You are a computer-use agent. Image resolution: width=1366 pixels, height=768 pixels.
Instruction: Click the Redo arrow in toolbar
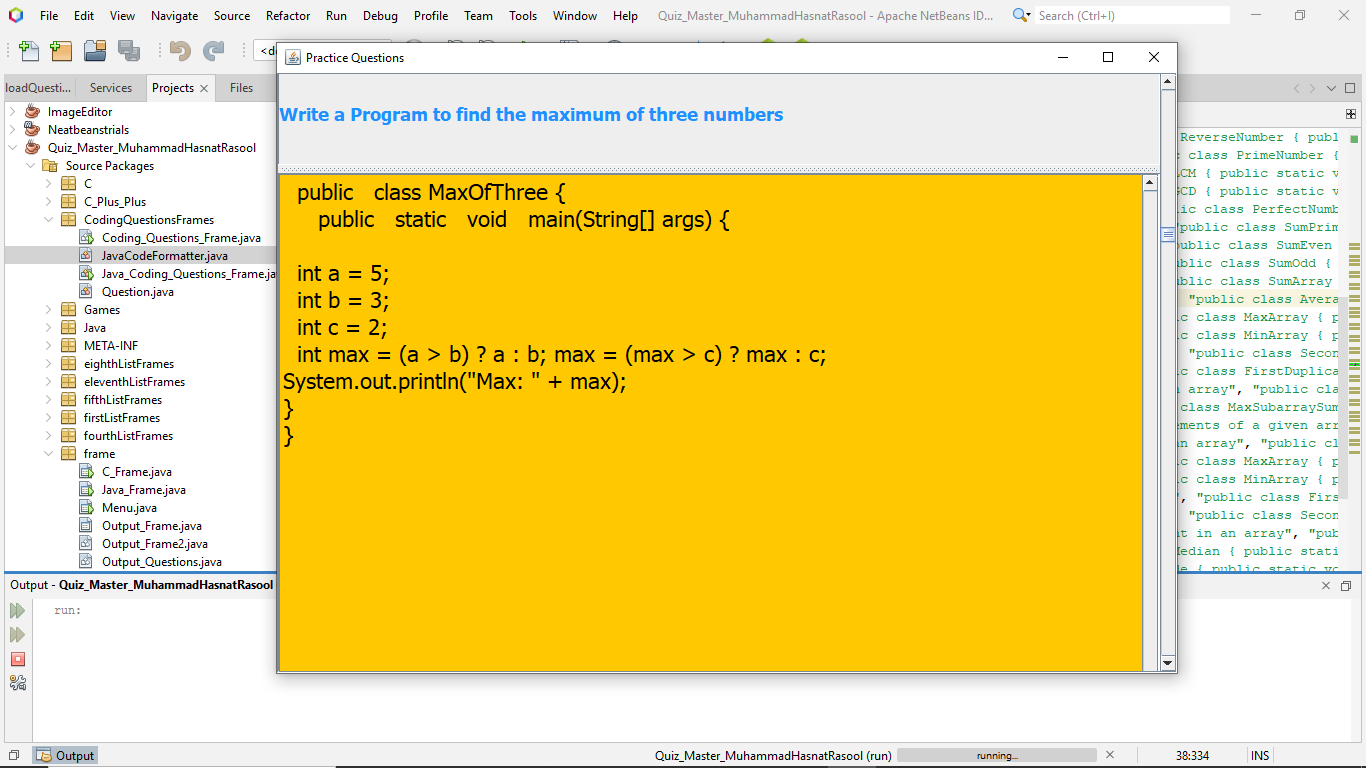pos(213,51)
